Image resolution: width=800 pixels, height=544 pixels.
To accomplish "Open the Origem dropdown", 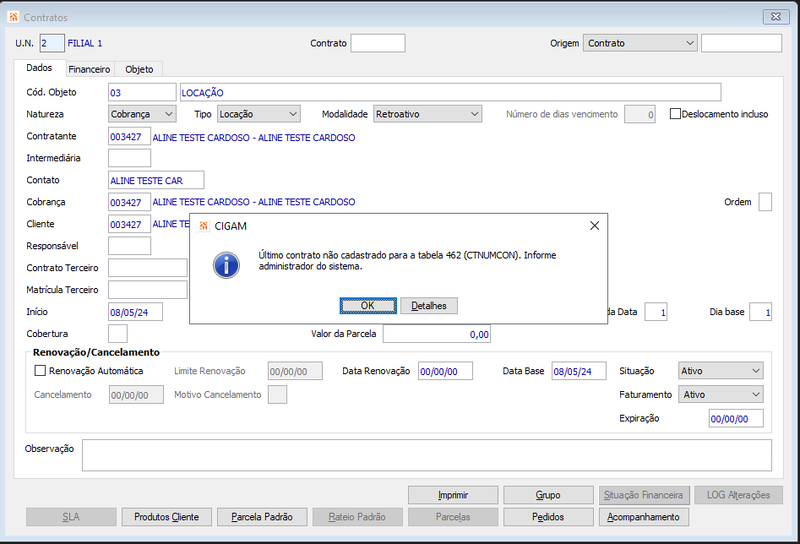I will coord(640,43).
